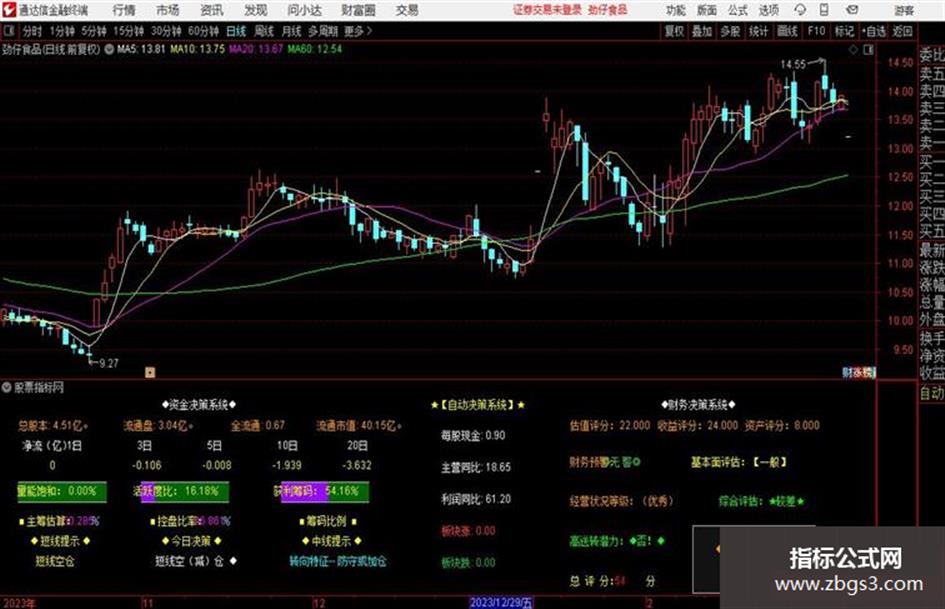The width and height of the screenshot is (945, 609).
Task: Click the 证券交易未登录 login link
Action: [x=547, y=10]
